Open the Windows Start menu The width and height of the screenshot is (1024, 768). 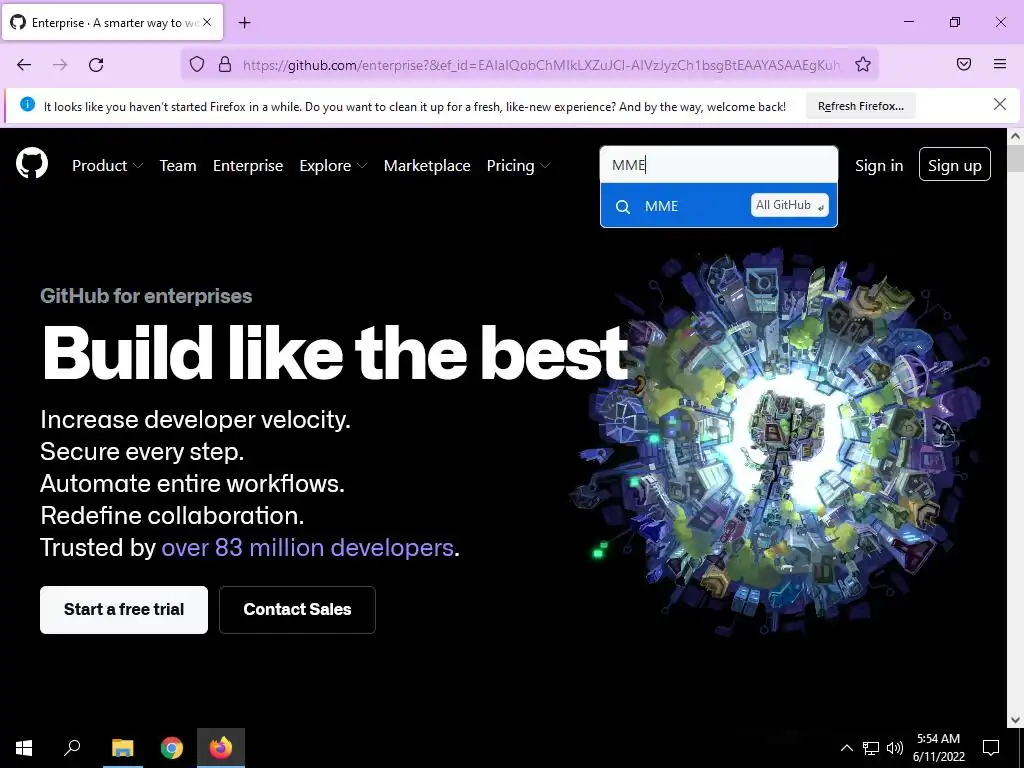(24, 748)
